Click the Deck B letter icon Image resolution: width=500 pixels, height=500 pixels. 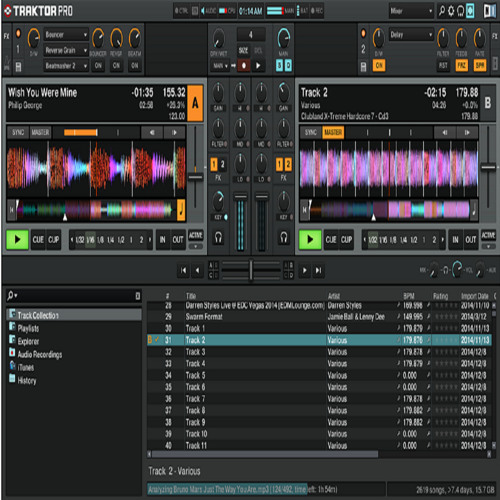click(x=488, y=103)
